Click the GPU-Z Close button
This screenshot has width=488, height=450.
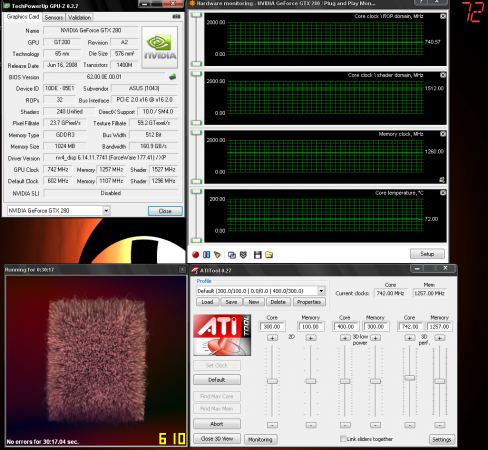tap(165, 211)
